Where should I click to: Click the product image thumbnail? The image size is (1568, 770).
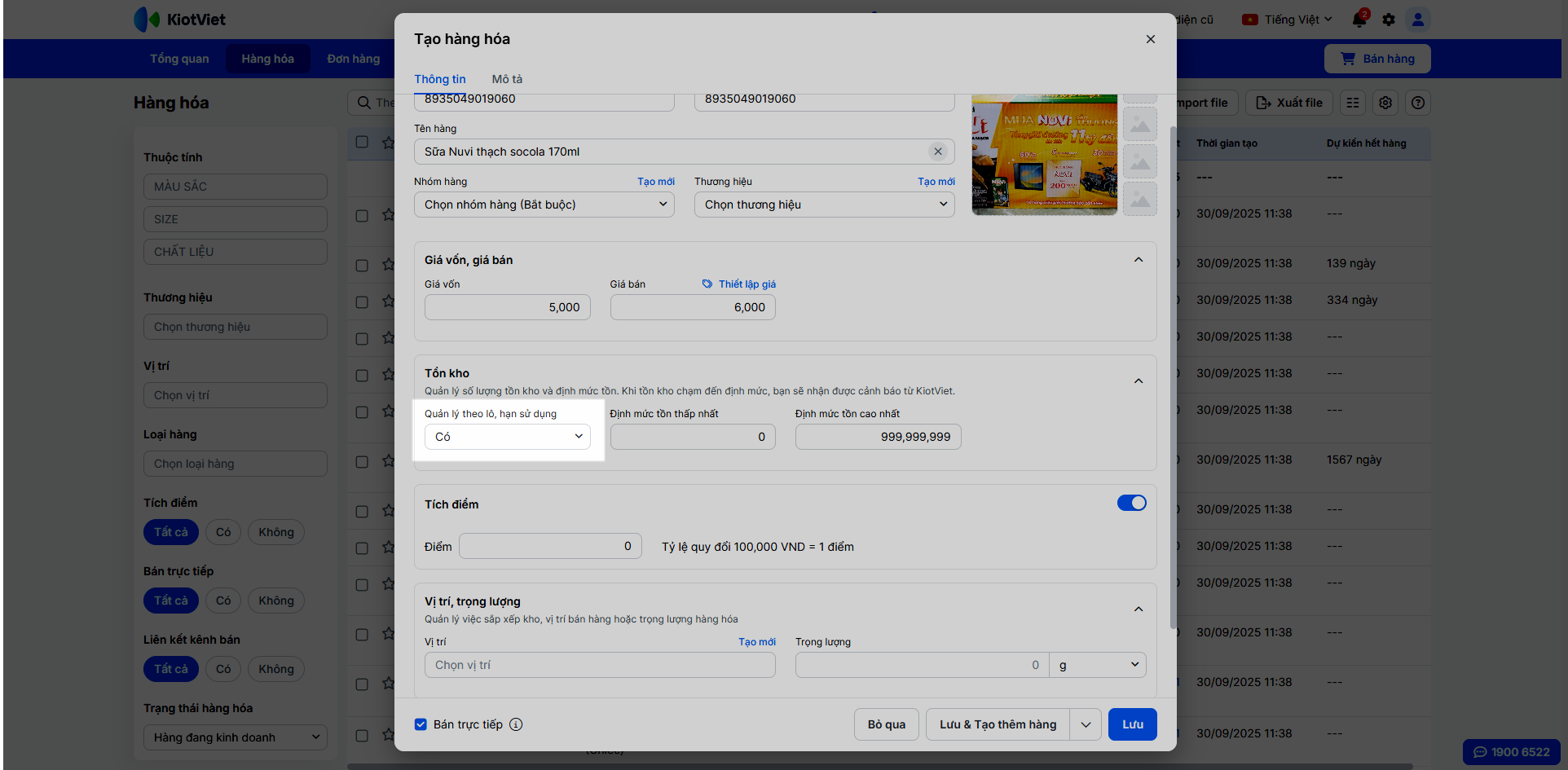pyautogui.click(x=1044, y=155)
